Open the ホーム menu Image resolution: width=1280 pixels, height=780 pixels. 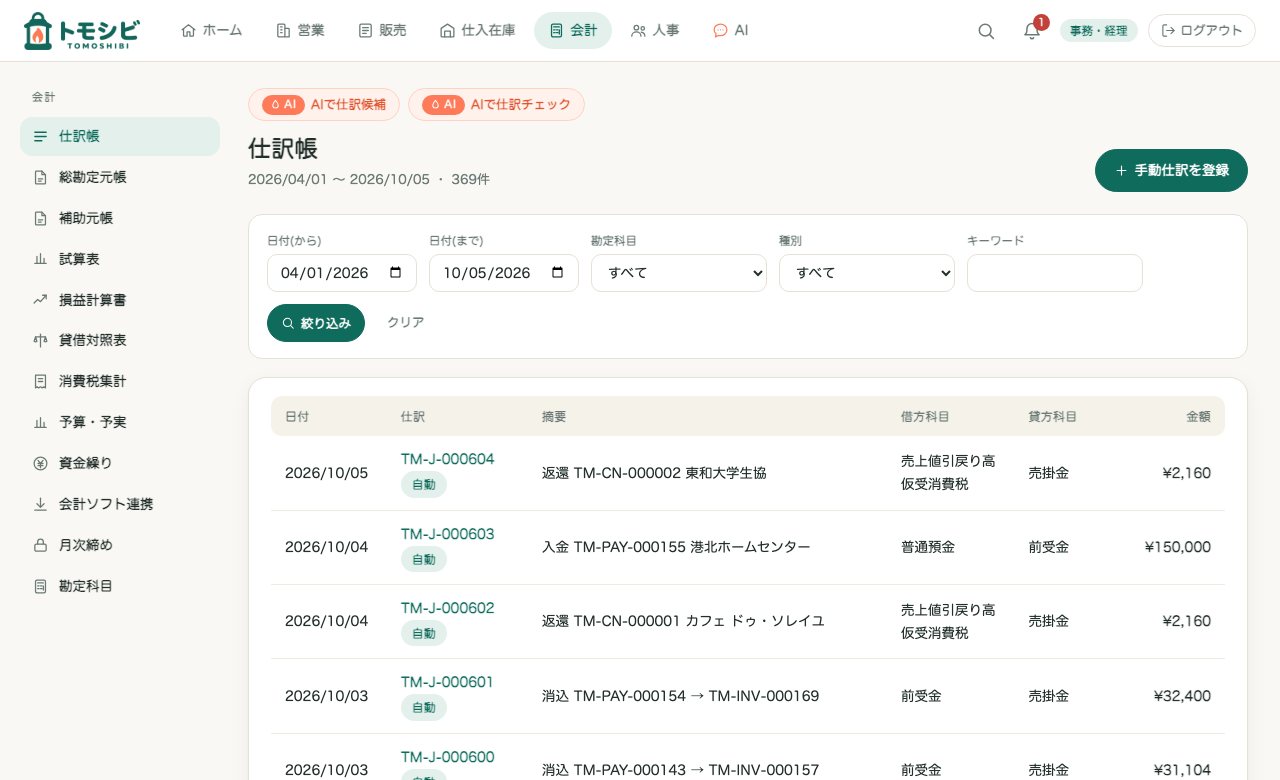click(x=212, y=30)
